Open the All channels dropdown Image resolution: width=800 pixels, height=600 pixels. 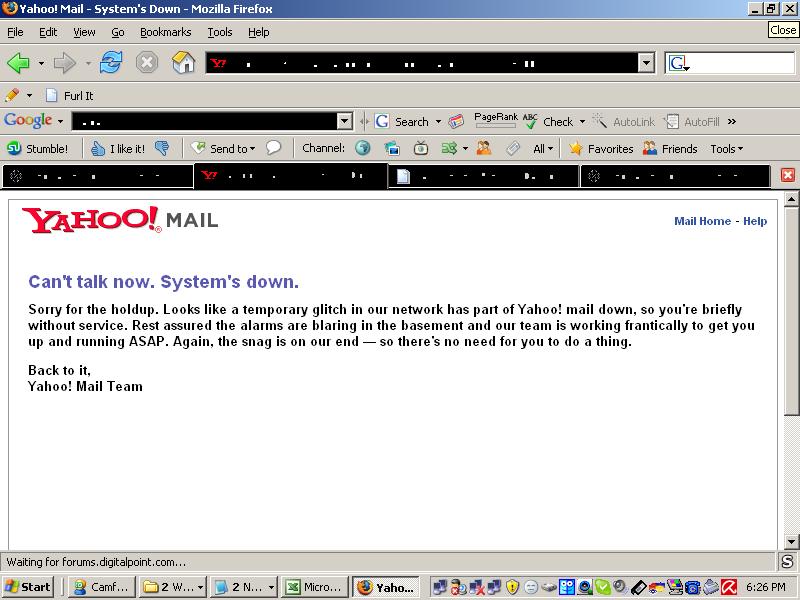(x=543, y=149)
